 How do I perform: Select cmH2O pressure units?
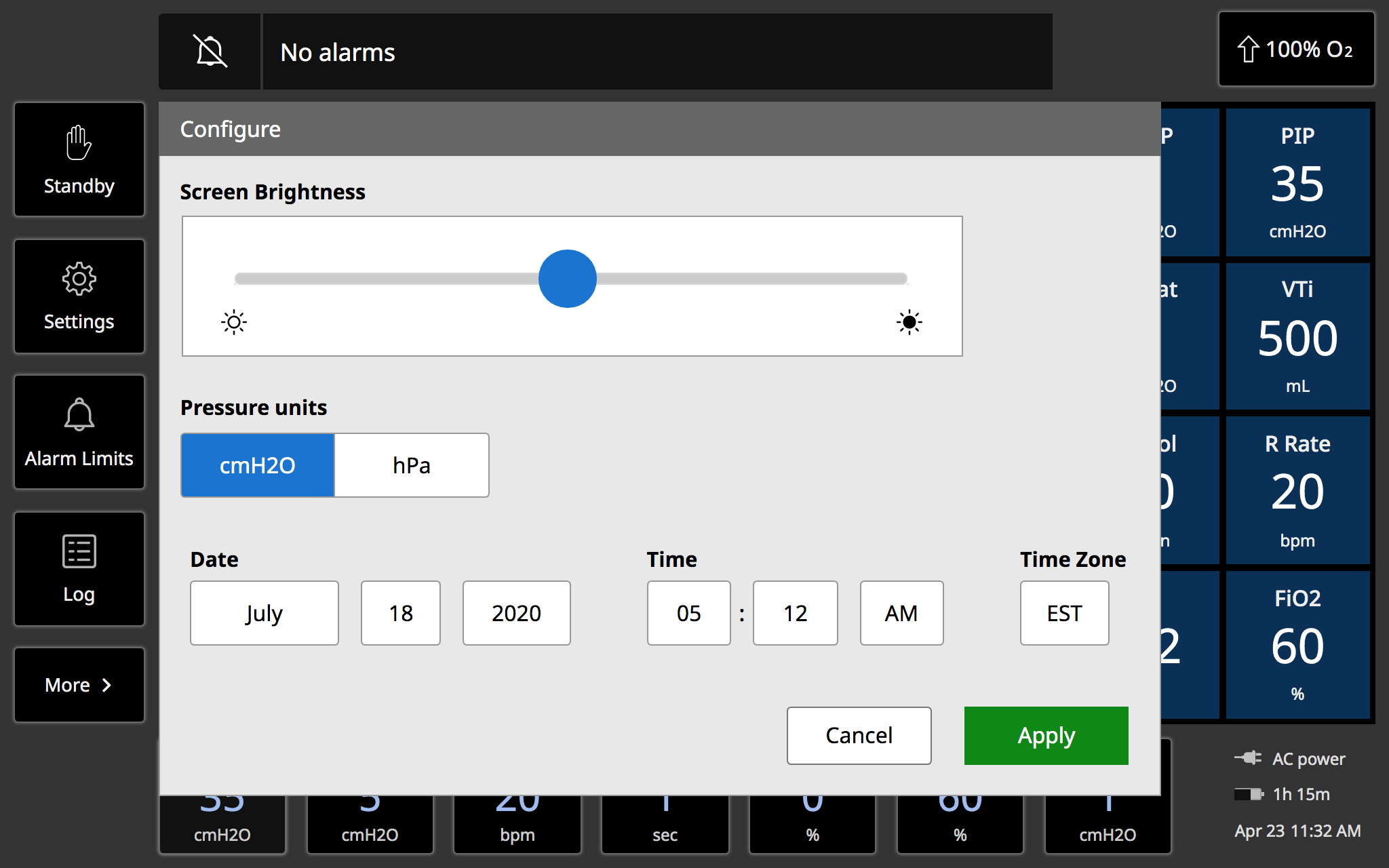click(258, 465)
